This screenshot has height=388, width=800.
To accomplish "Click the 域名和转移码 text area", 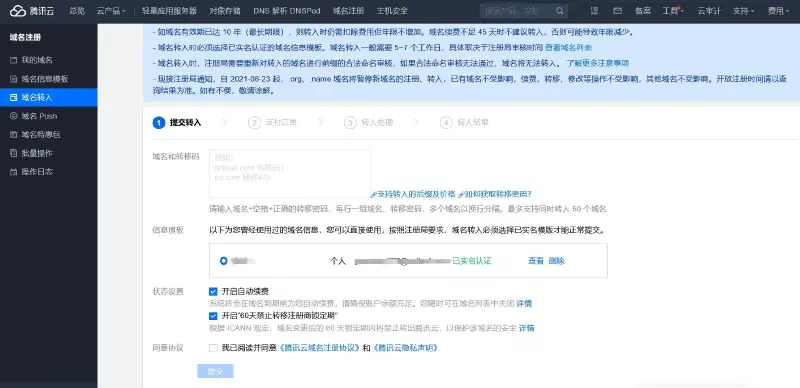I will (x=290, y=174).
